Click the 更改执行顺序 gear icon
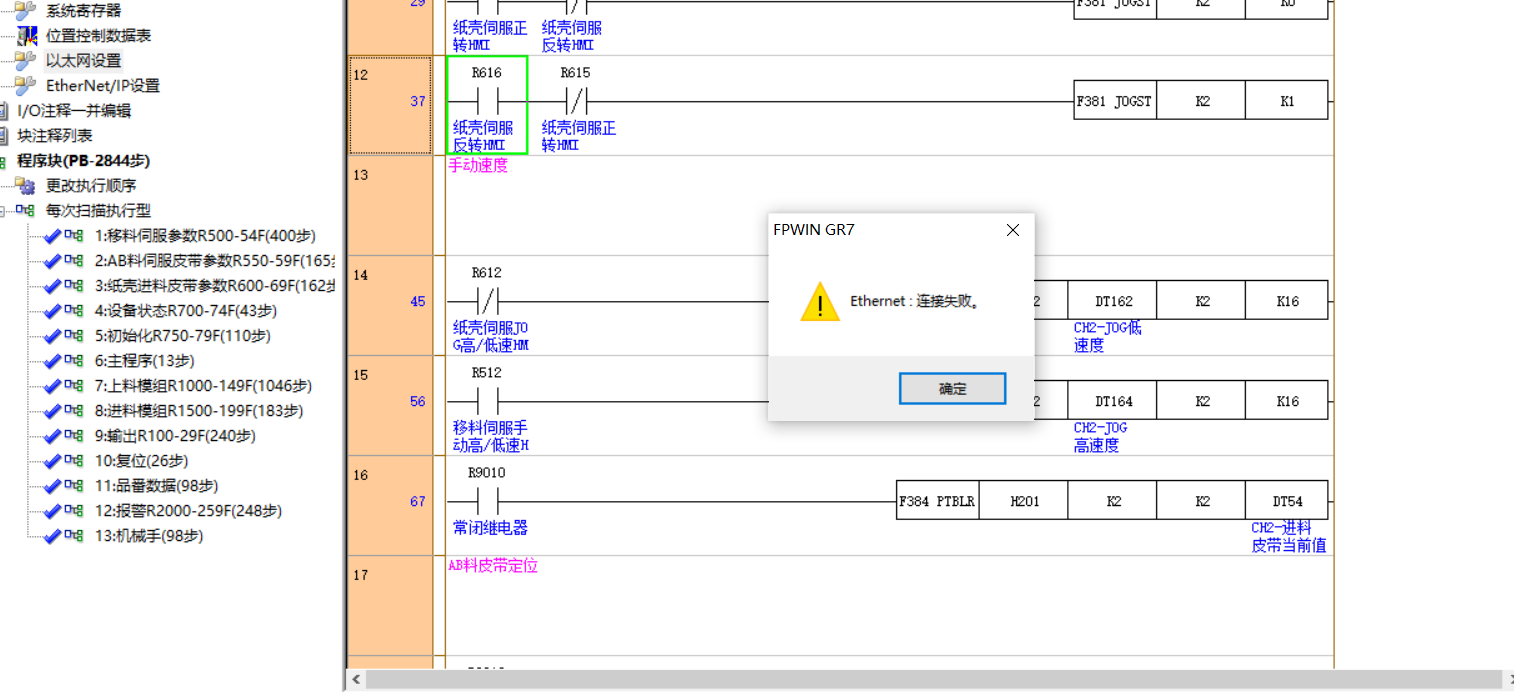 click(x=26, y=185)
